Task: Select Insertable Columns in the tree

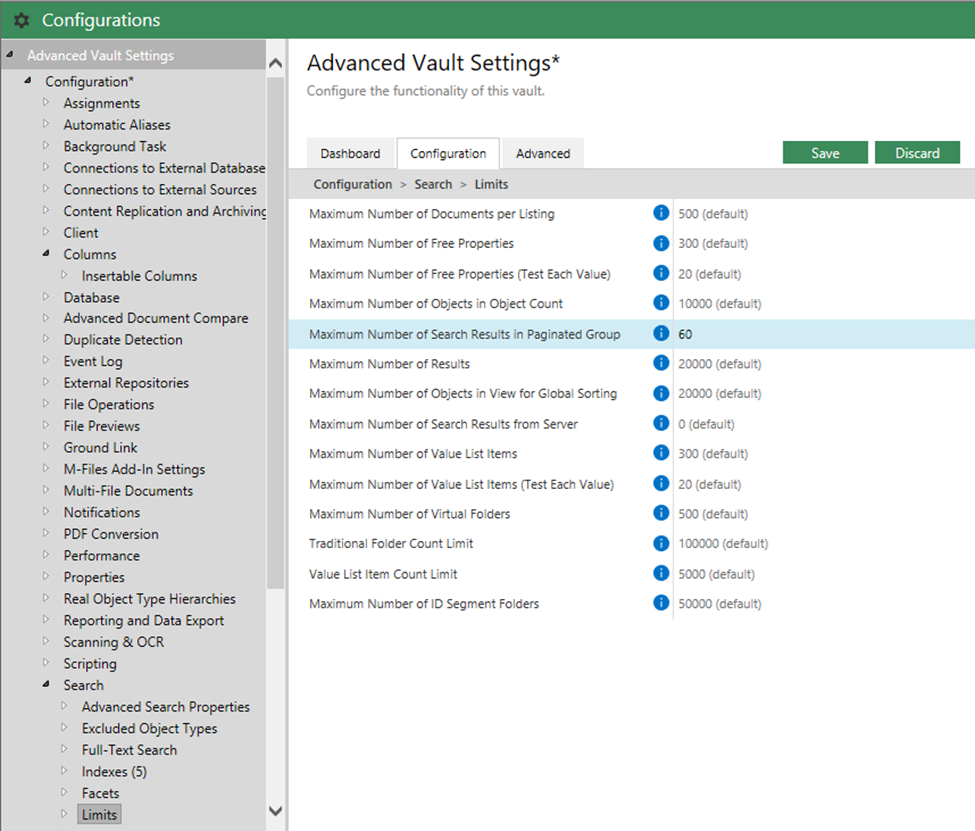Action: (139, 276)
